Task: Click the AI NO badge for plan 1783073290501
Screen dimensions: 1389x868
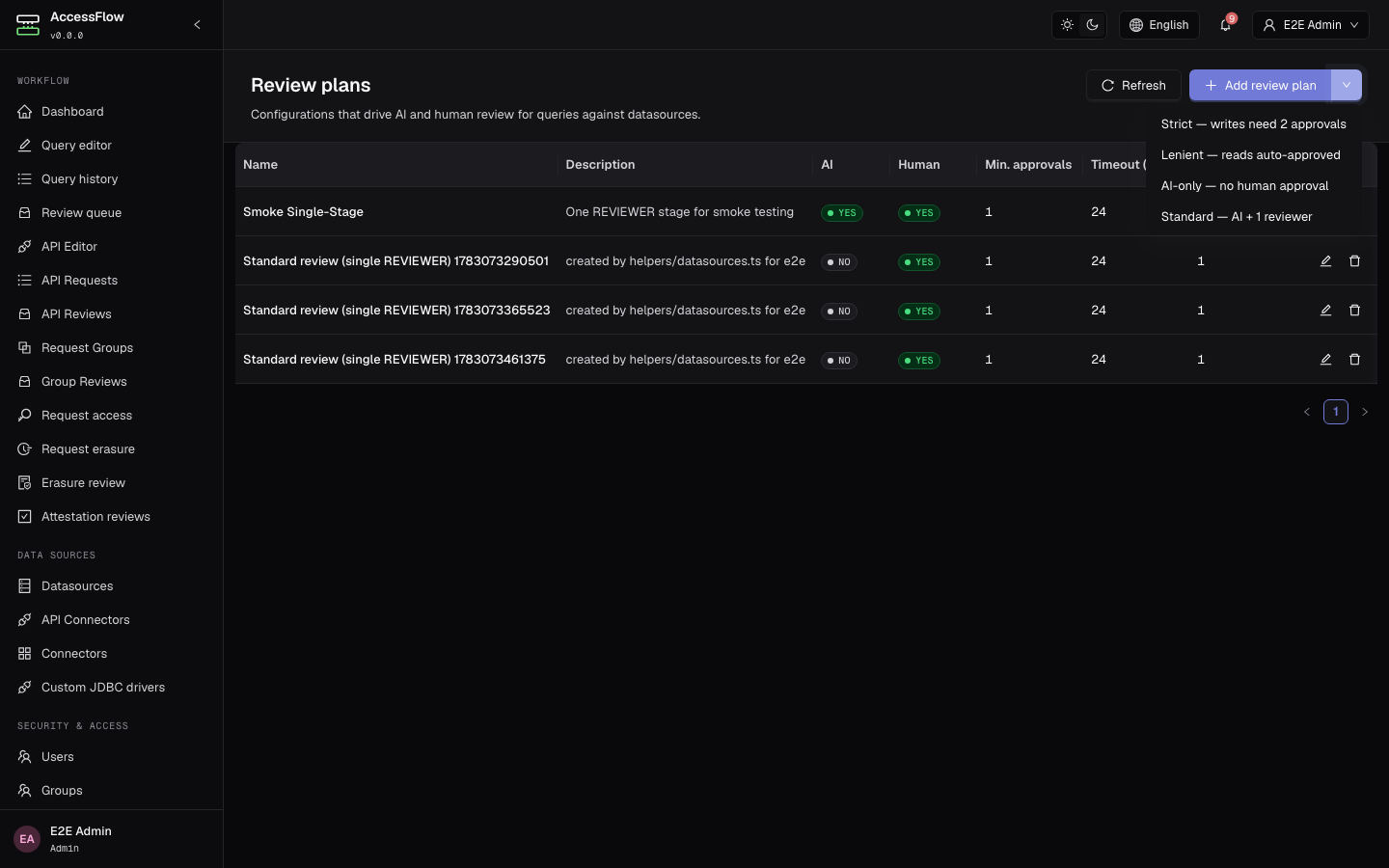Action: [x=839, y=262]
